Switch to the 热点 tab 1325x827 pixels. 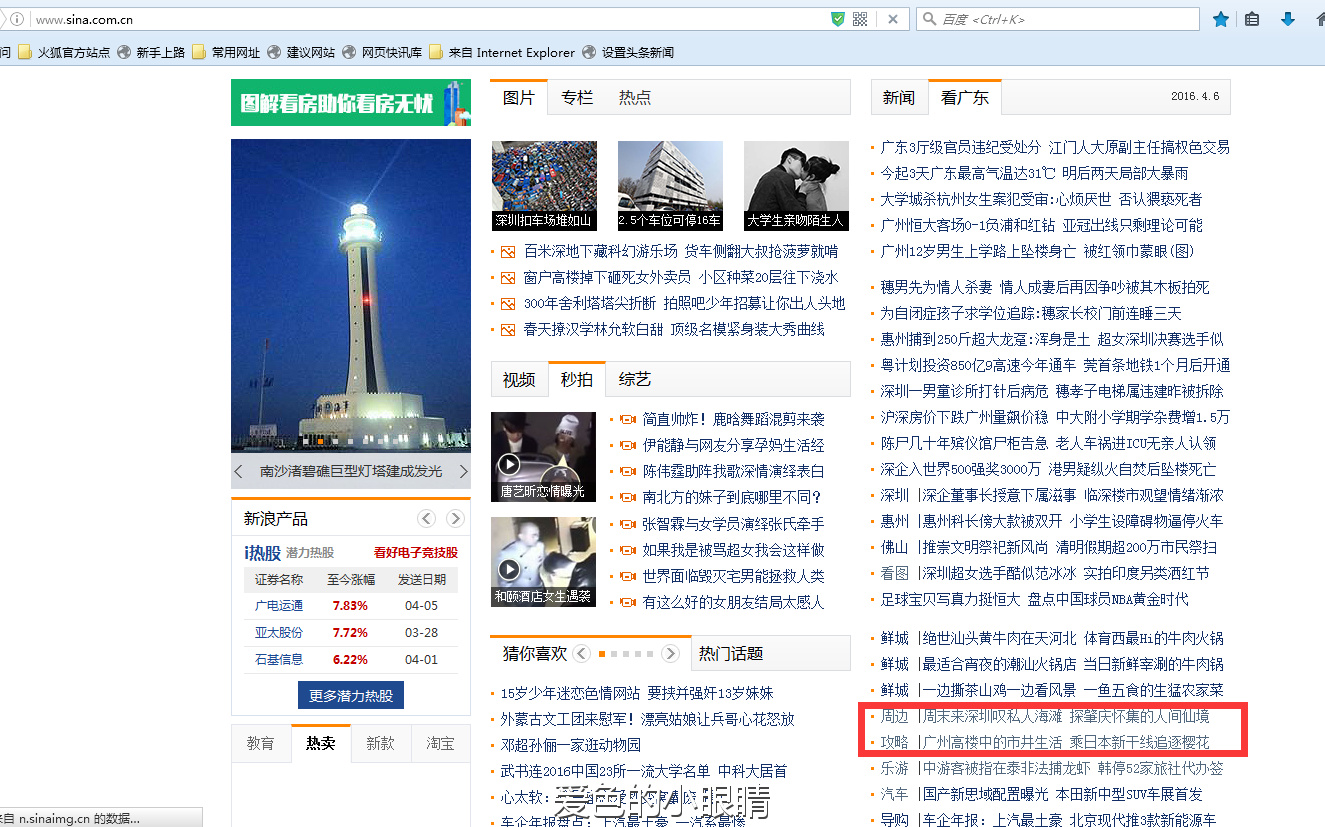[x=635, y=97]
